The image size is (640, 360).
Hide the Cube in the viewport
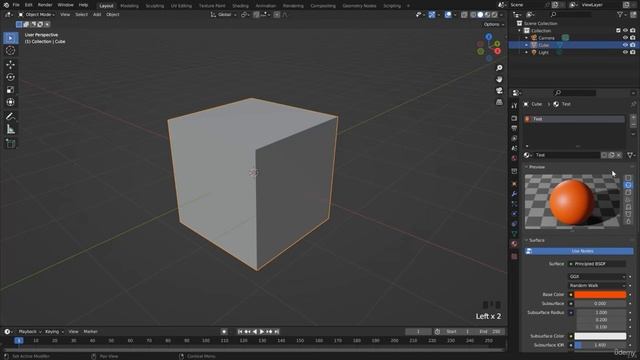pos(625,45)
